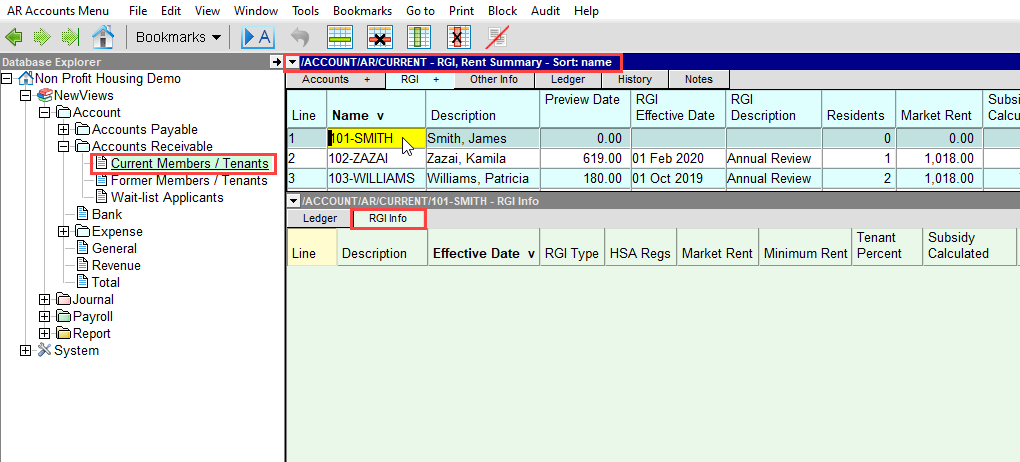This screenshot has width=1020, height=462.
Task: Click the delete row table icon
Action: pos(380,38)
